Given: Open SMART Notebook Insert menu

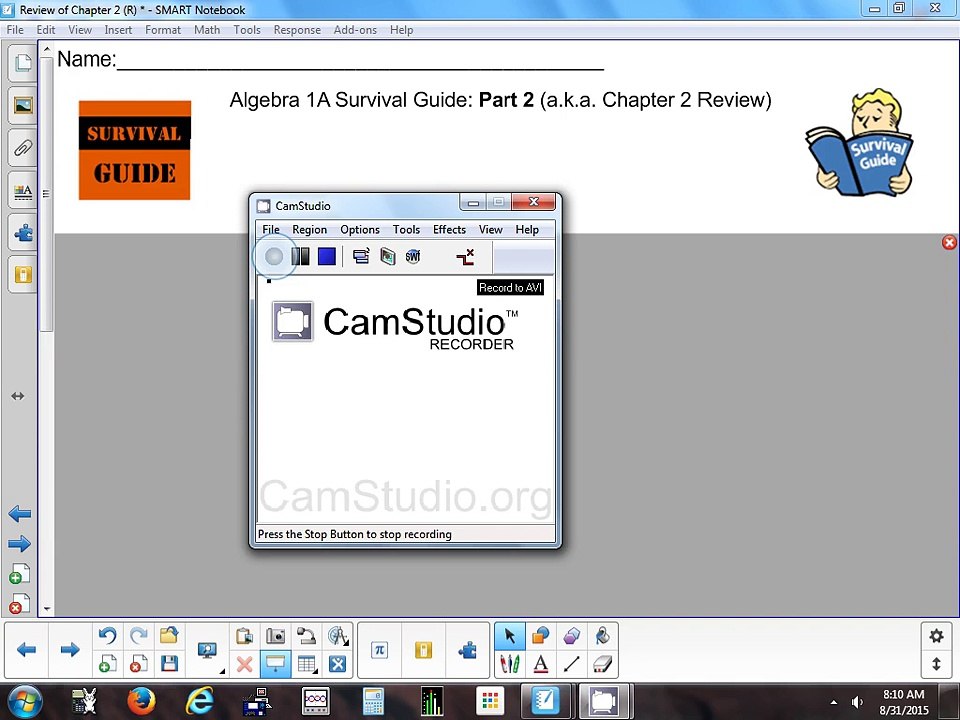Looking at the screenshot, I should click(118, 30).
